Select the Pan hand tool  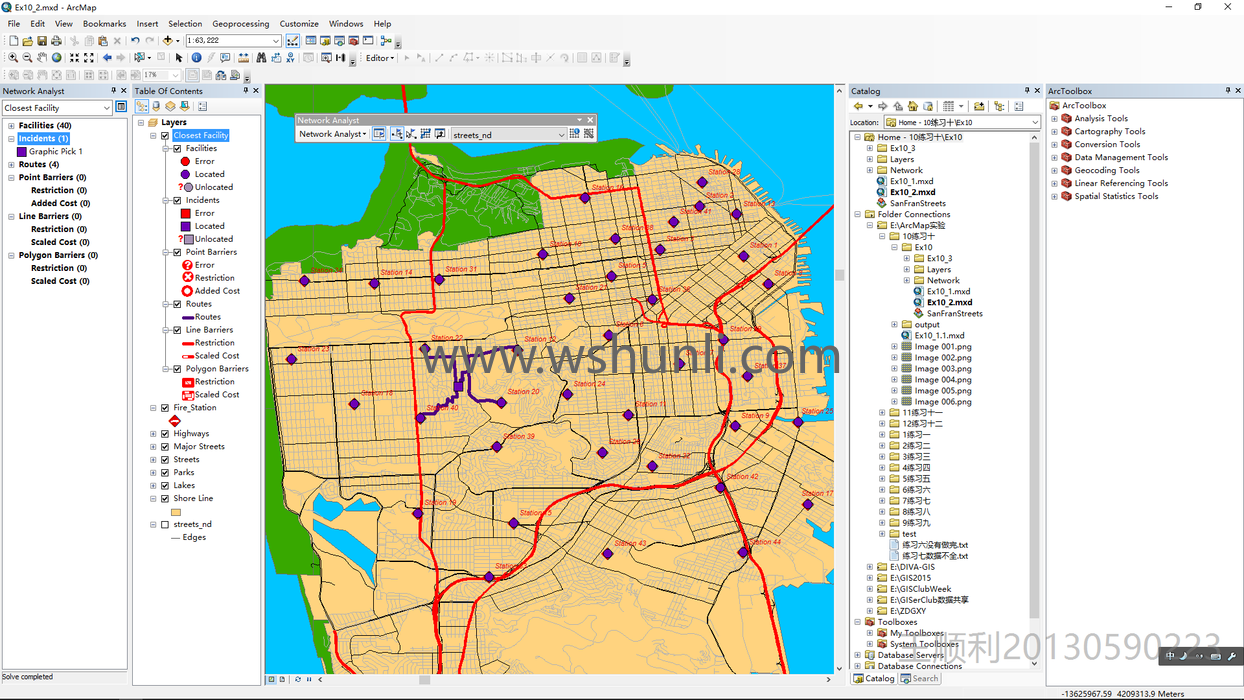point(42,58)
